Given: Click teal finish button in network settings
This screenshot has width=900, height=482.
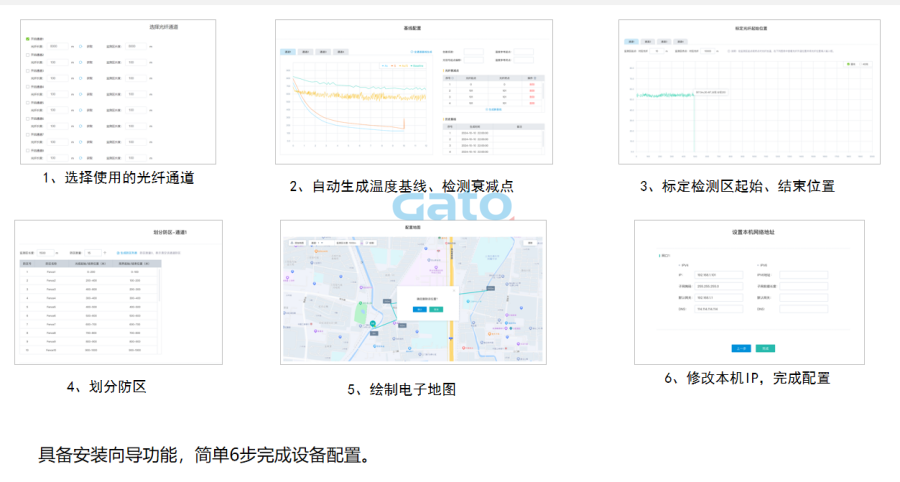Looking at the screenshot, I should [765, 348].
